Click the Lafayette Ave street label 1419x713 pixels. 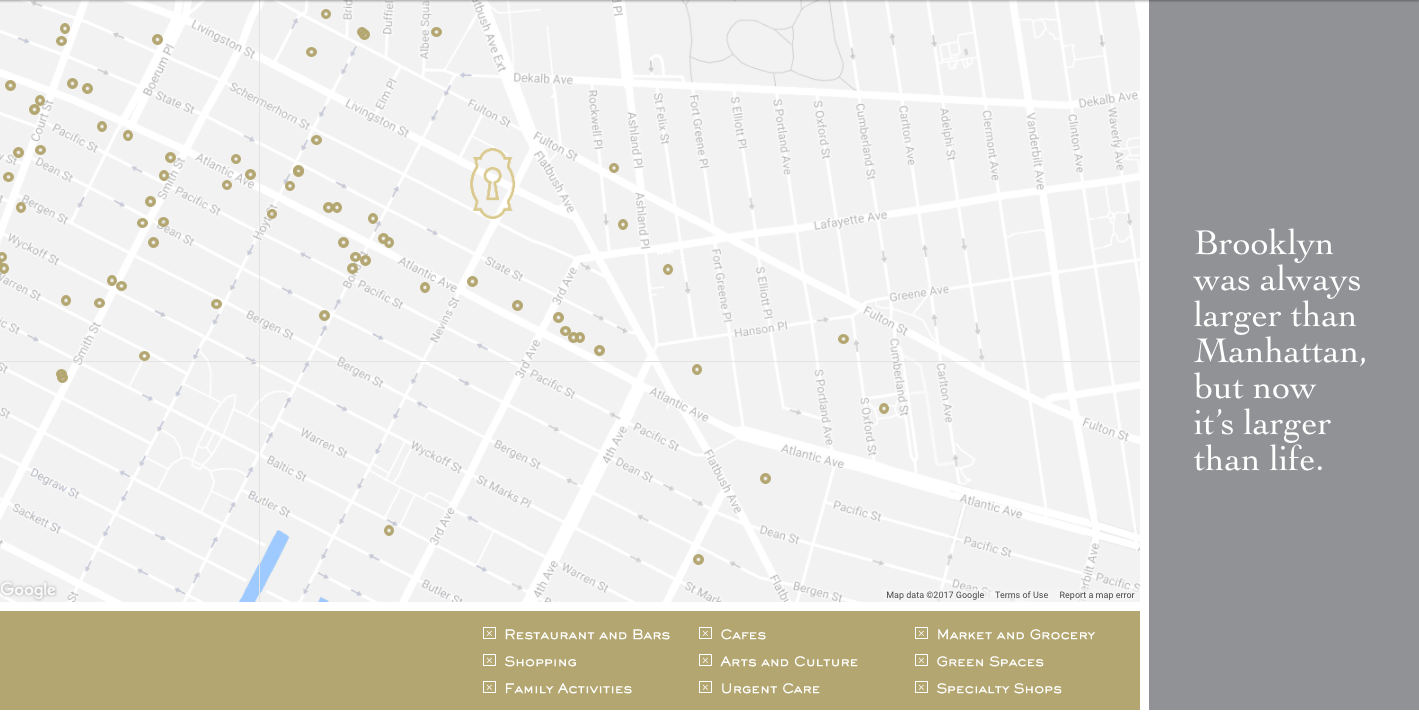coord(851,219)
